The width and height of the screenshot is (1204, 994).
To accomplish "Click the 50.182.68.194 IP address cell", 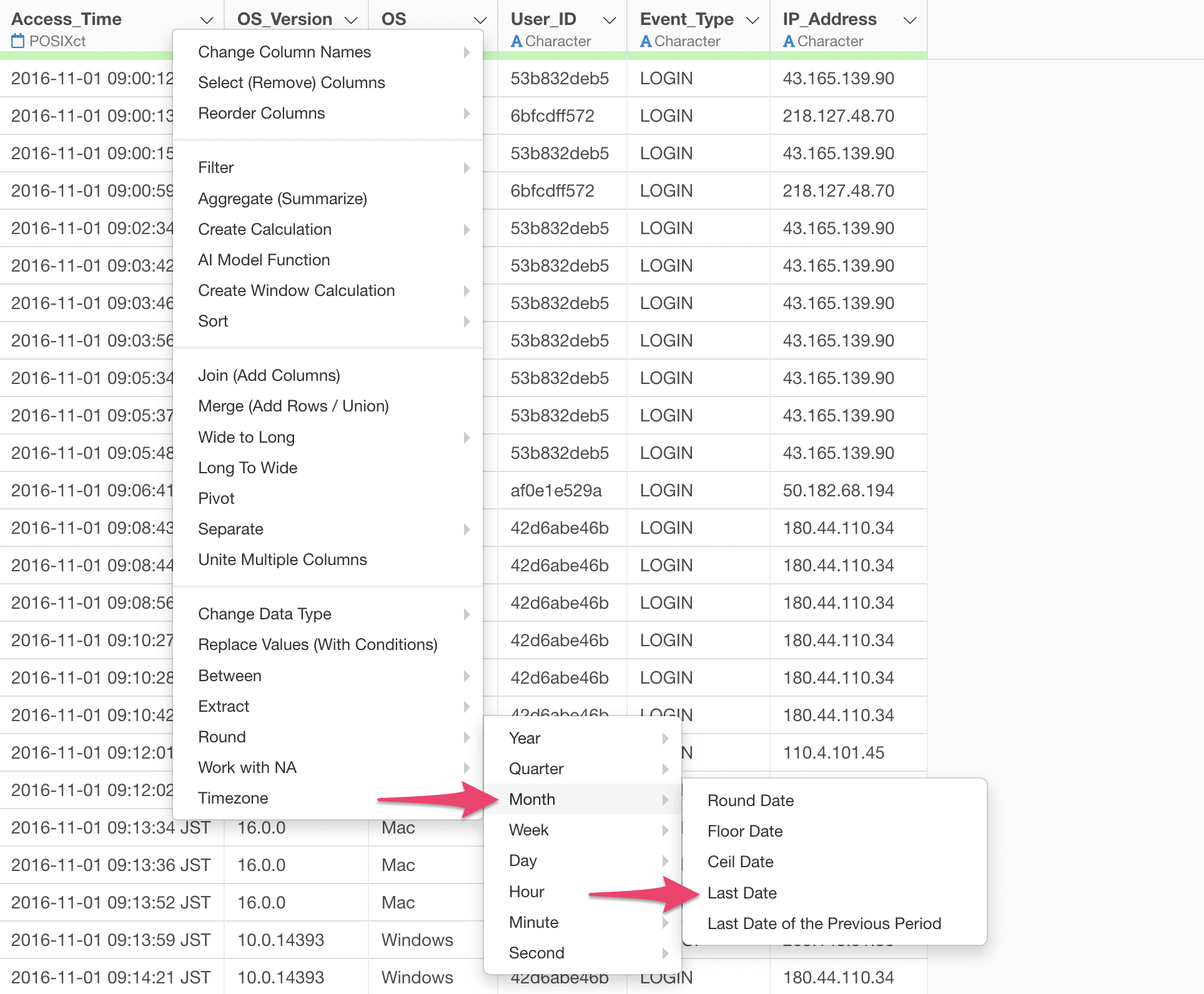I will tap(838, 491).
